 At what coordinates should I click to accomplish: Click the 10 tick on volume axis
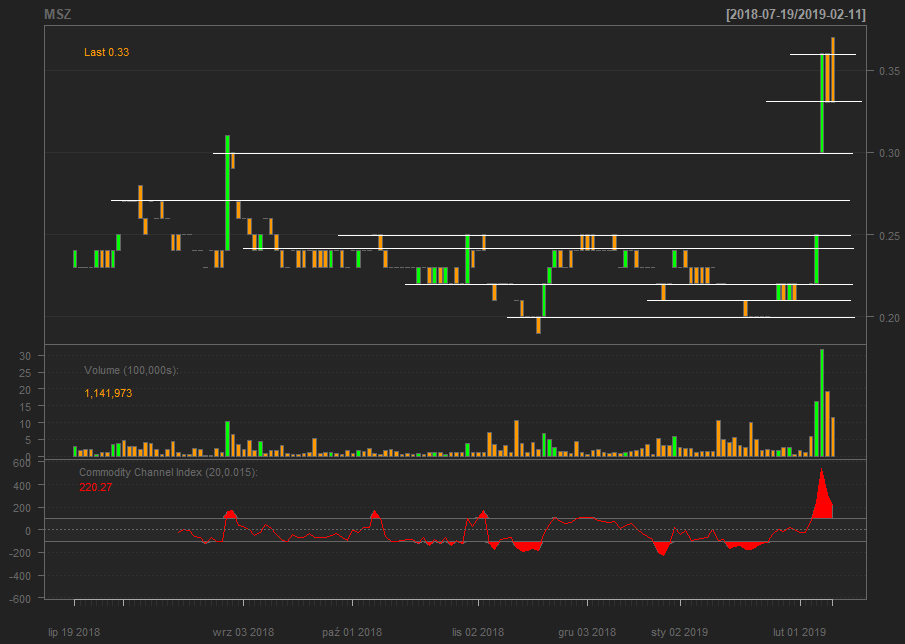[x=24, y=424]
